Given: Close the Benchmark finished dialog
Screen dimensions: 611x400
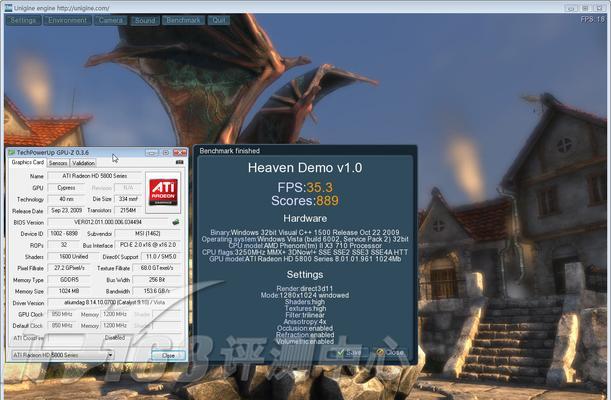Looking at the screenshot, I should click(390, 352).
